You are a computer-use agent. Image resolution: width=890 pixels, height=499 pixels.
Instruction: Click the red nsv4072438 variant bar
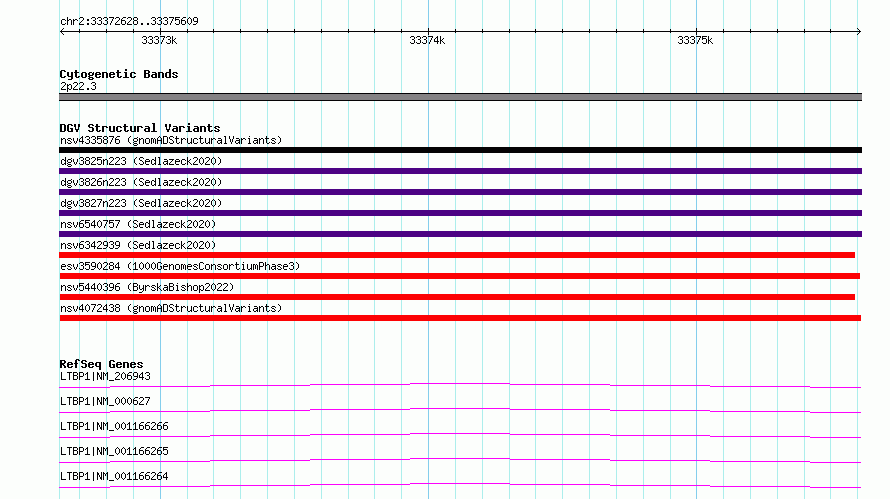tap(460, 318)
